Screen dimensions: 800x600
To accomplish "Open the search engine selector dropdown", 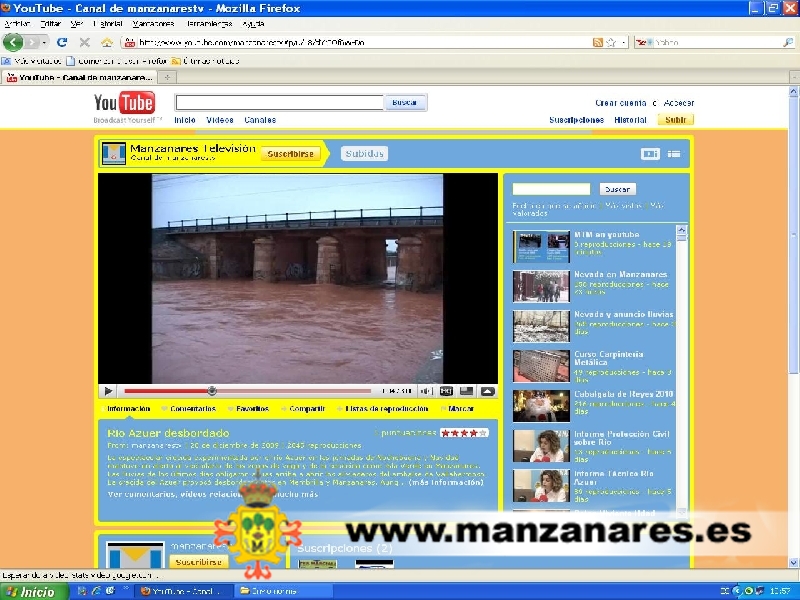I will coord(644,42).
